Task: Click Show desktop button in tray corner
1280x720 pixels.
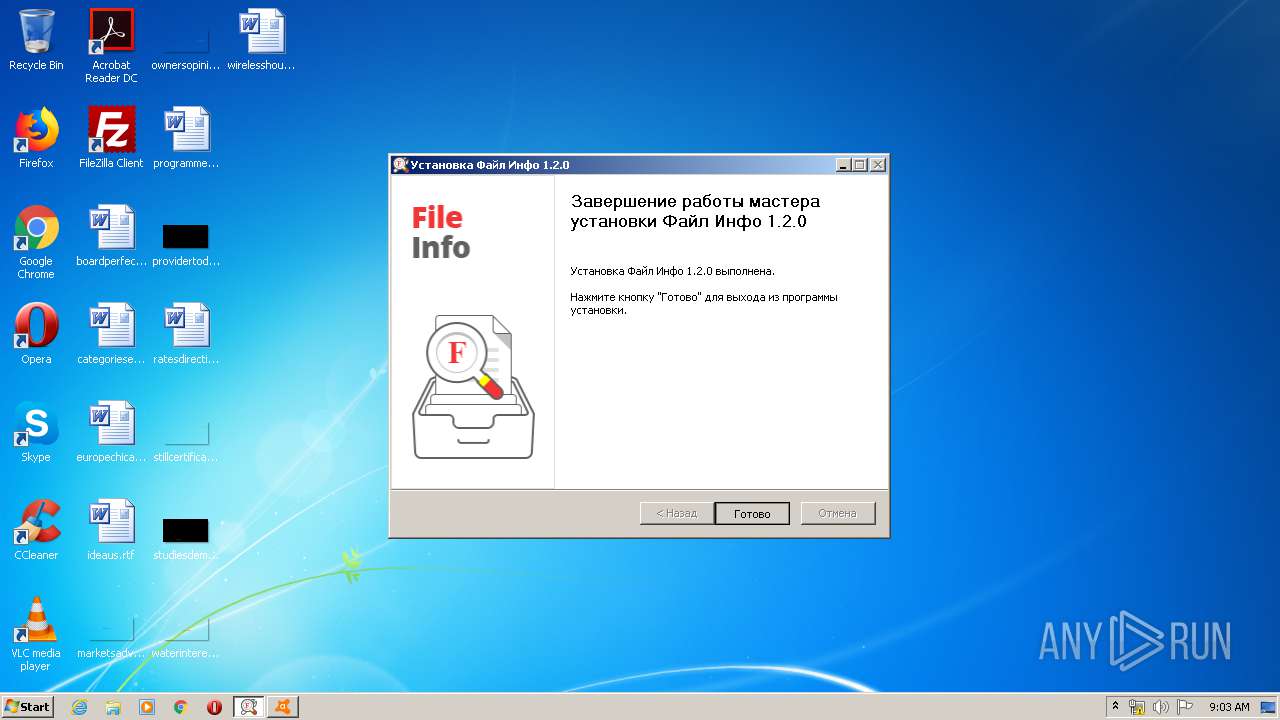Action: [x=1270, y=707]
